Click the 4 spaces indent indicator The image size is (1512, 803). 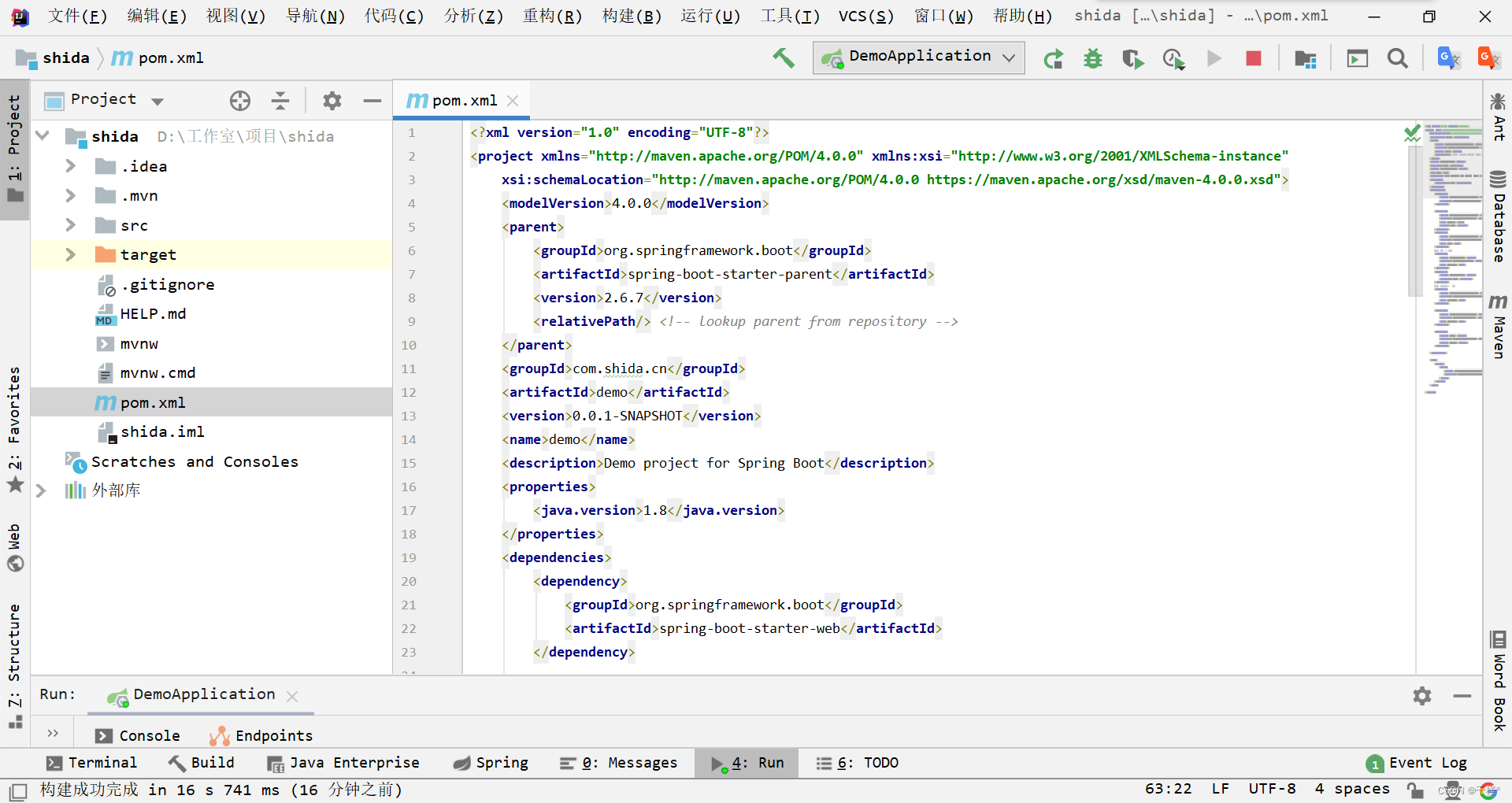point(1351,789)
